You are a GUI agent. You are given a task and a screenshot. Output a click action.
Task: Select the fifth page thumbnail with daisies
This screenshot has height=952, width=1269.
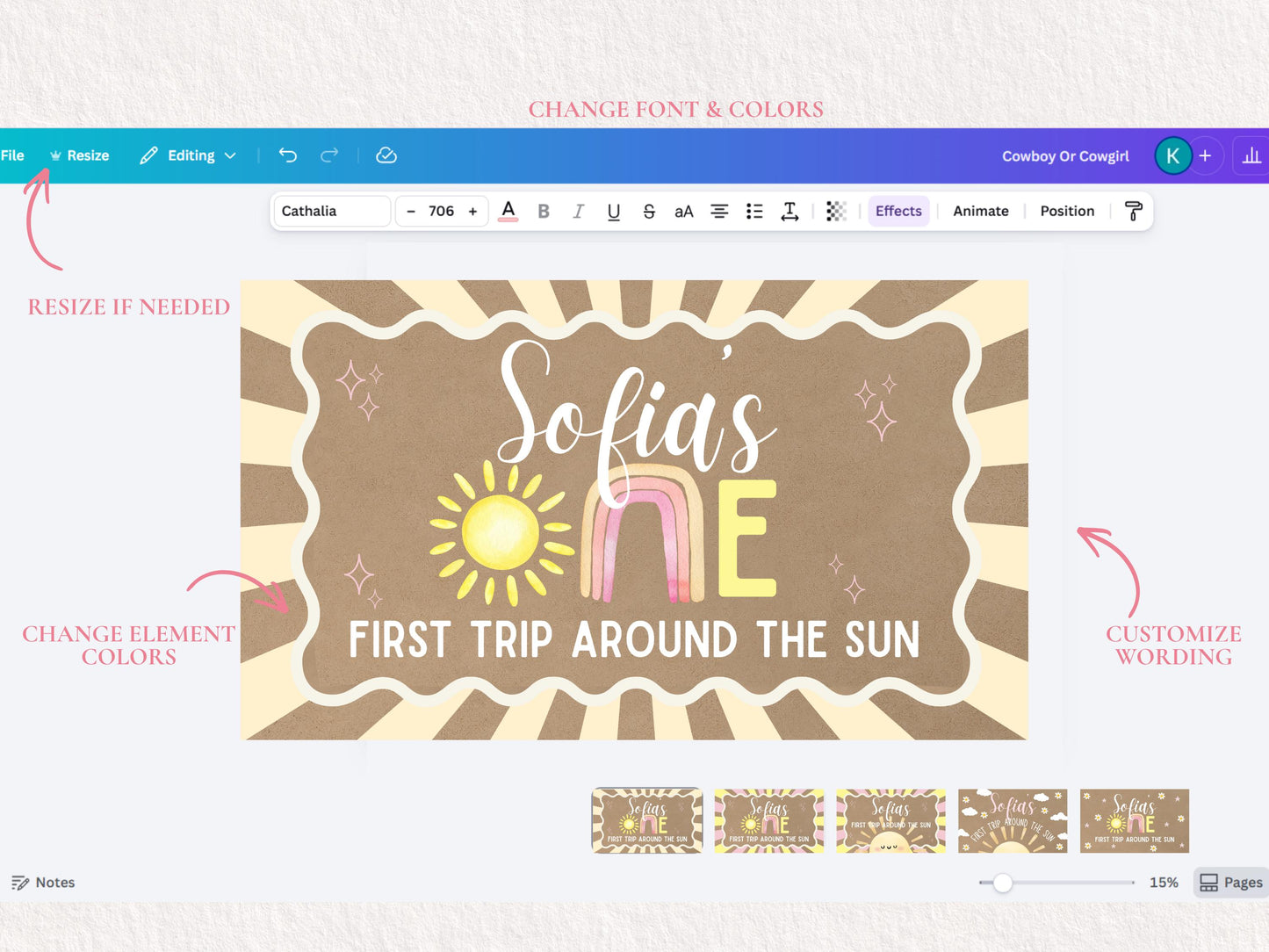coord(1135,821)
